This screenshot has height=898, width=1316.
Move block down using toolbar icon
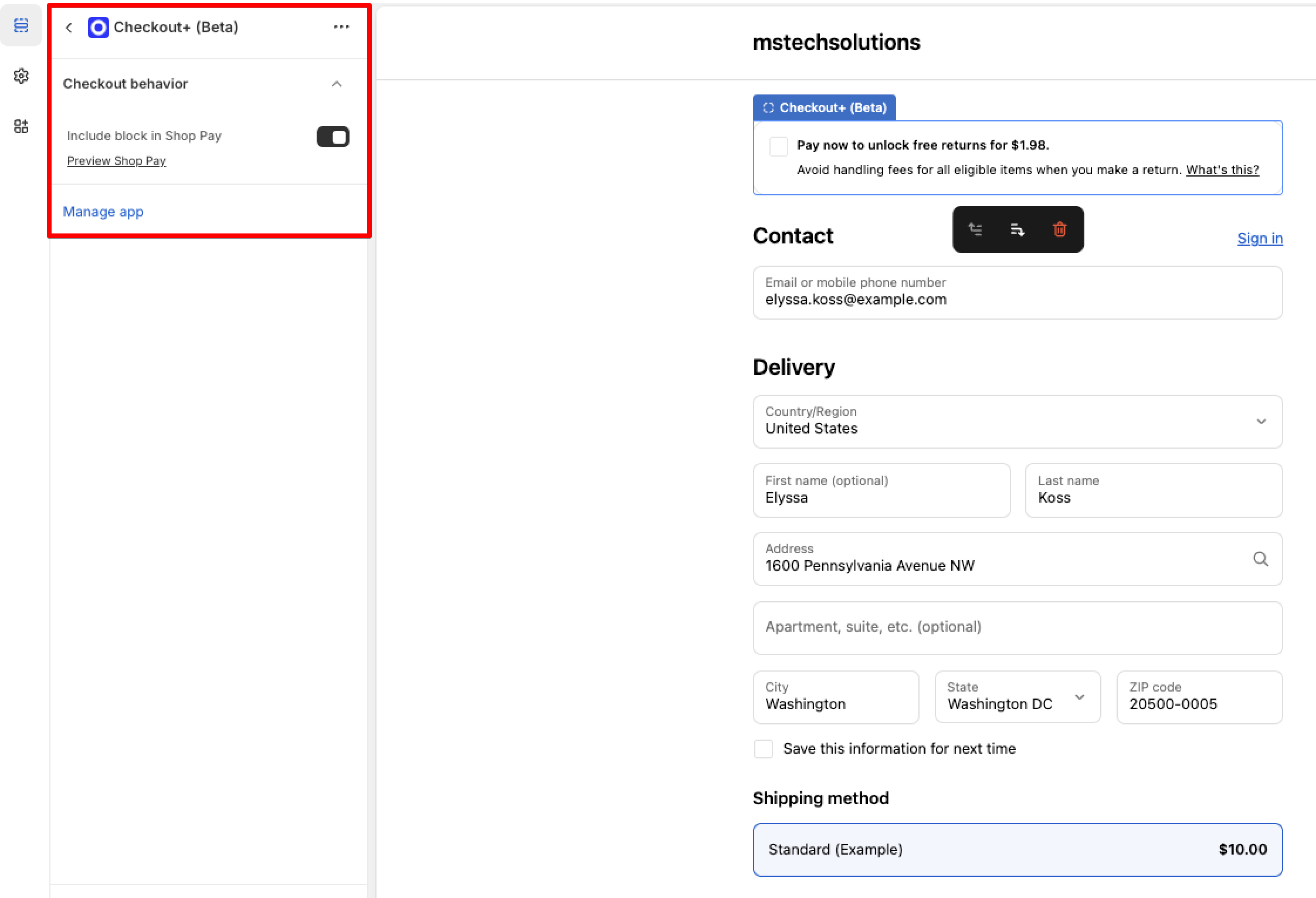pos(1017,229)
